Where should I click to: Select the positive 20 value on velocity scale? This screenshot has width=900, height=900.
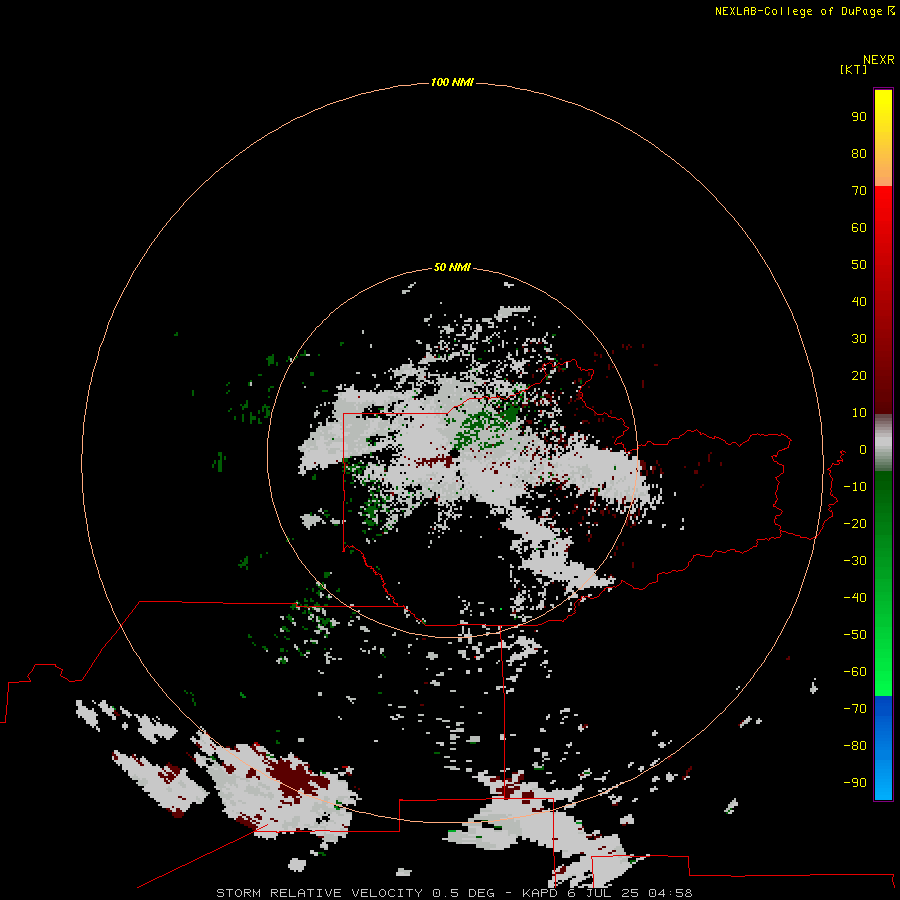[859, 375]
